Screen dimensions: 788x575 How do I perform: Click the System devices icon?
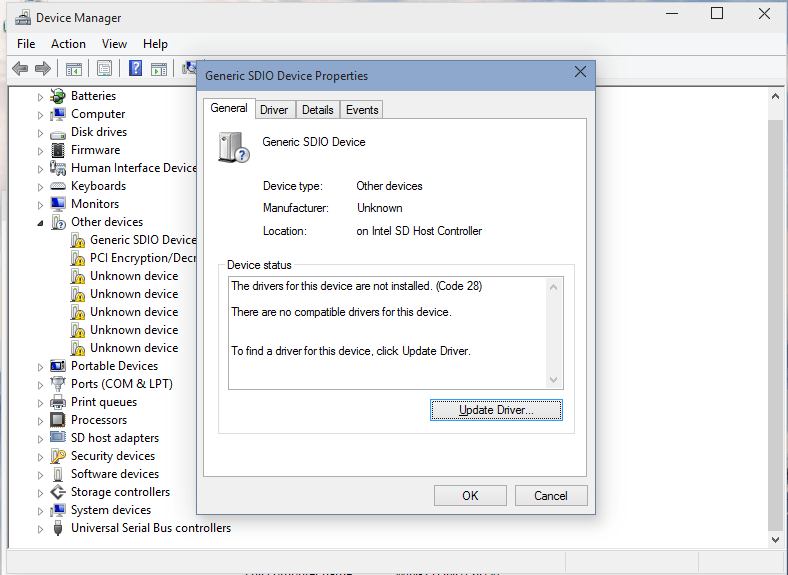[x=58, y=510]
